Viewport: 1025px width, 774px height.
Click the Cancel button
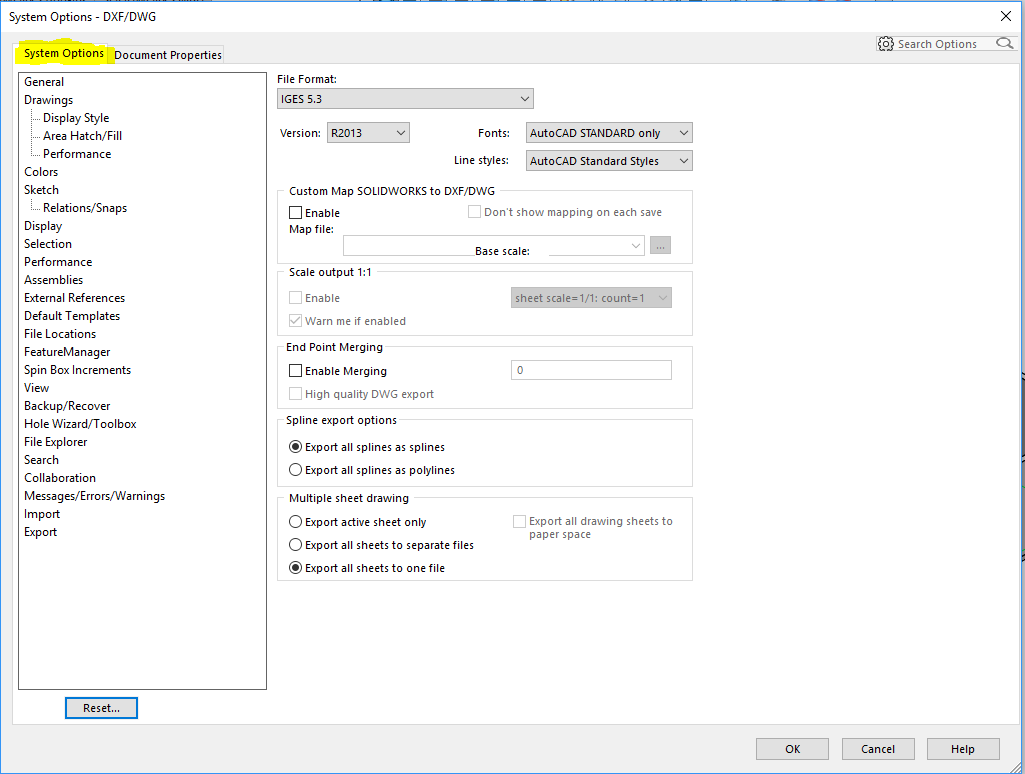click(x=878, y=749)
